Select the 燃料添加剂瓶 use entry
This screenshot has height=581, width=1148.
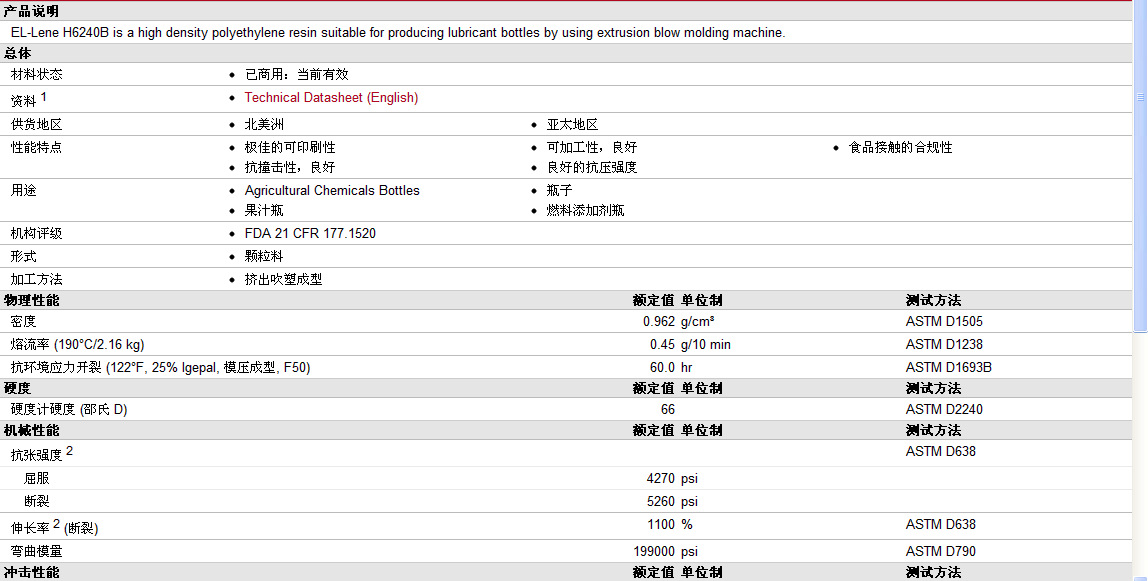[x=585, y=210]
